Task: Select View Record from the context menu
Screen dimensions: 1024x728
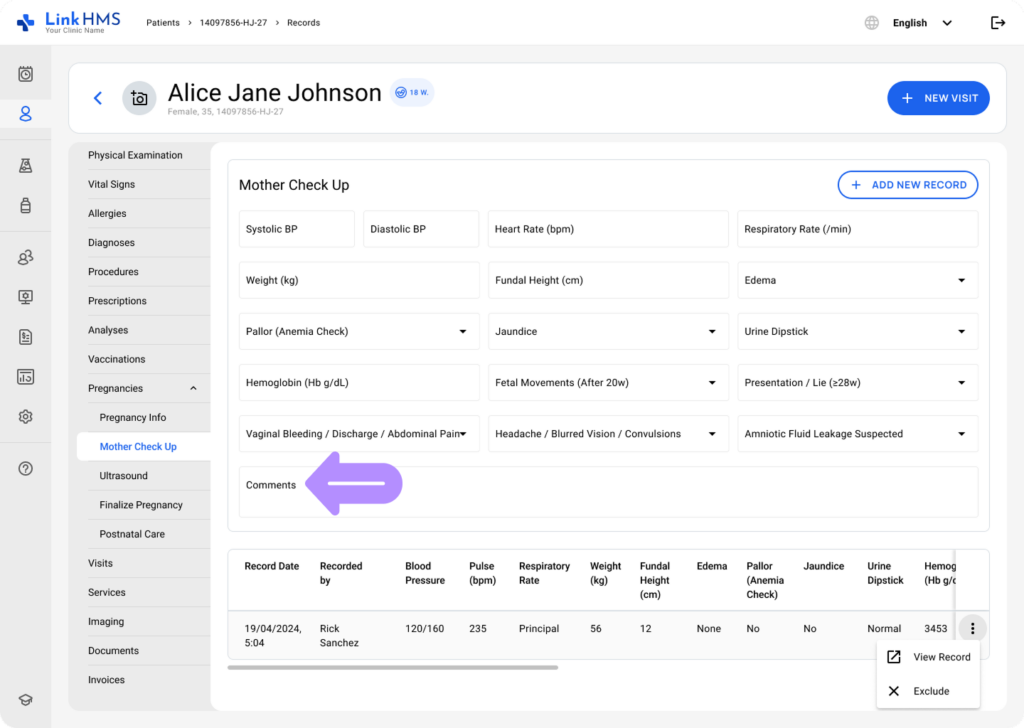Action: pyautogui.click(x=929, y=657)
